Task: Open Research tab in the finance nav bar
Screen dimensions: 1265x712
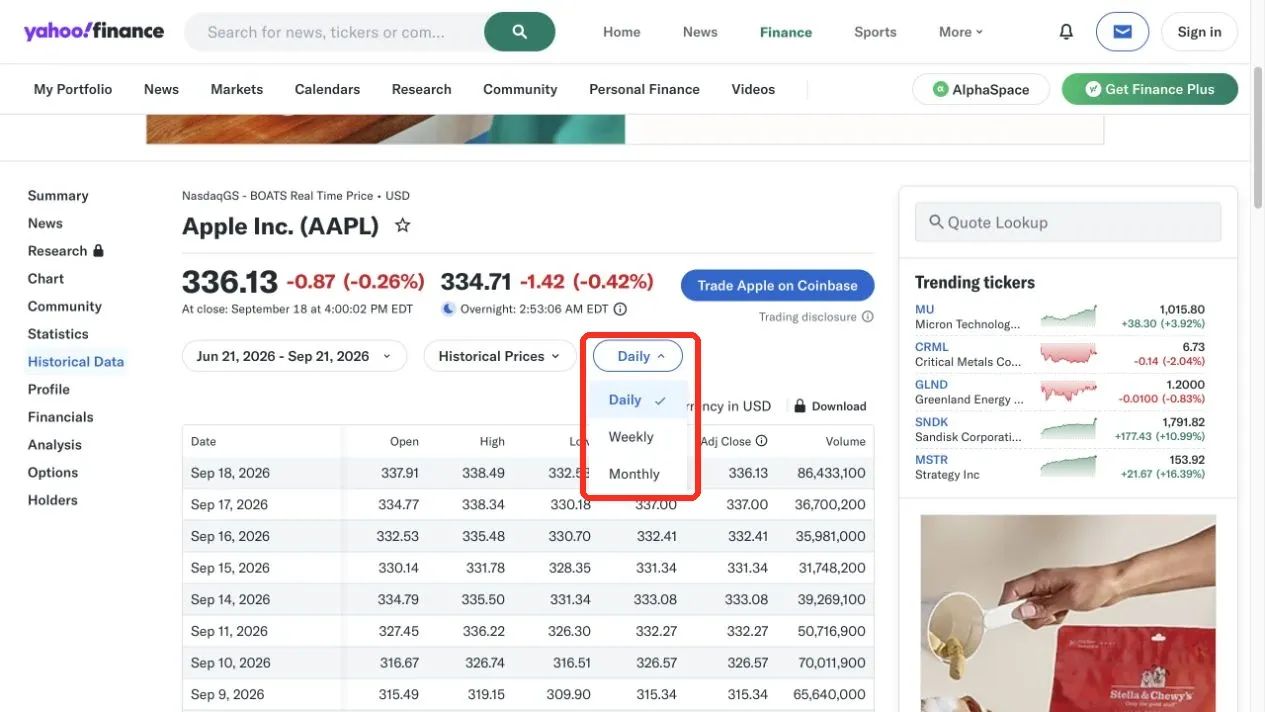Action: coord(421,89)
